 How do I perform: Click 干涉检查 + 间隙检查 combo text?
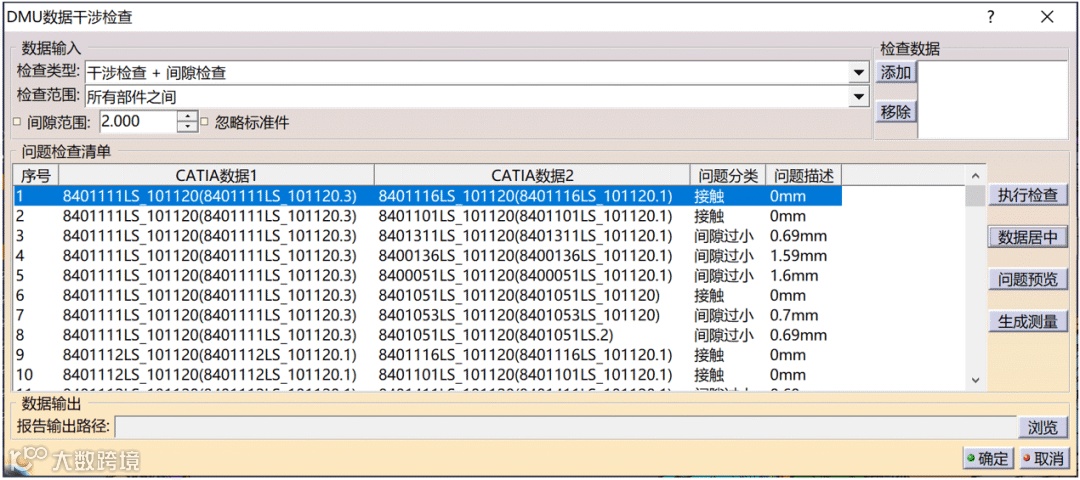point(156,73)
